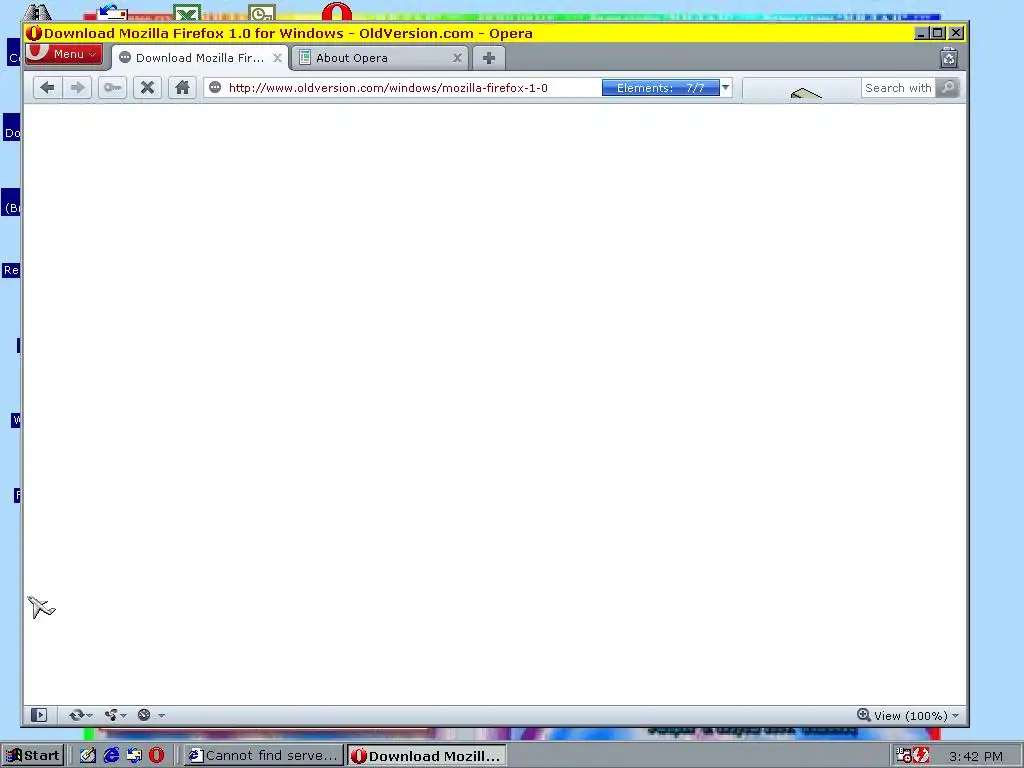Click the Excel desktop icon behind Opera

pyautogui.click(x=187, y=12)
